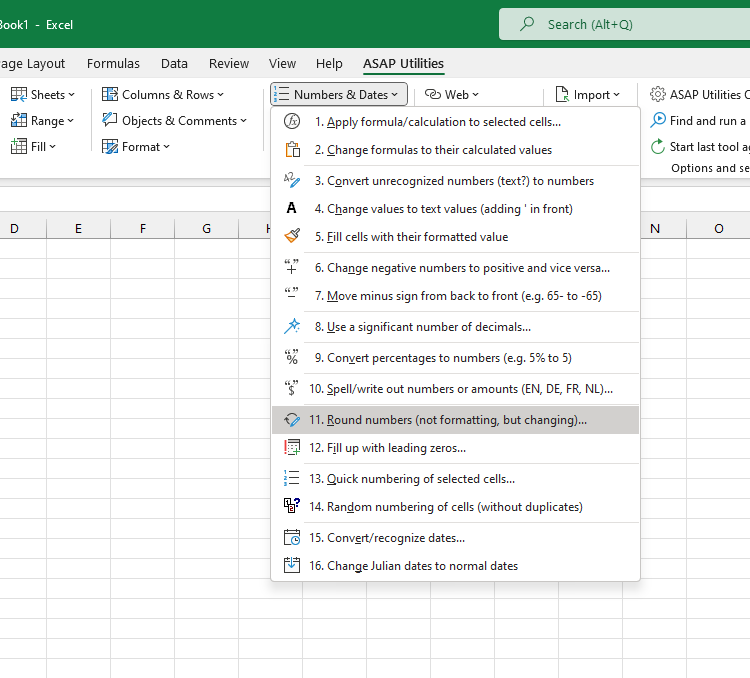Click the pencil icon for Convert unrecognized numbers

point(292,181)
